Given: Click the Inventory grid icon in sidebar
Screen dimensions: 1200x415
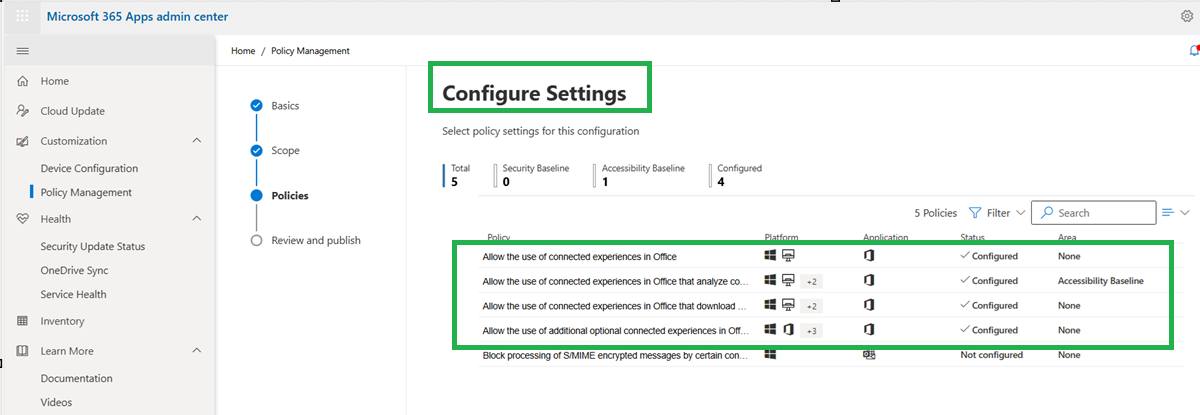Looking at the screenshot, I should [22, 321].
